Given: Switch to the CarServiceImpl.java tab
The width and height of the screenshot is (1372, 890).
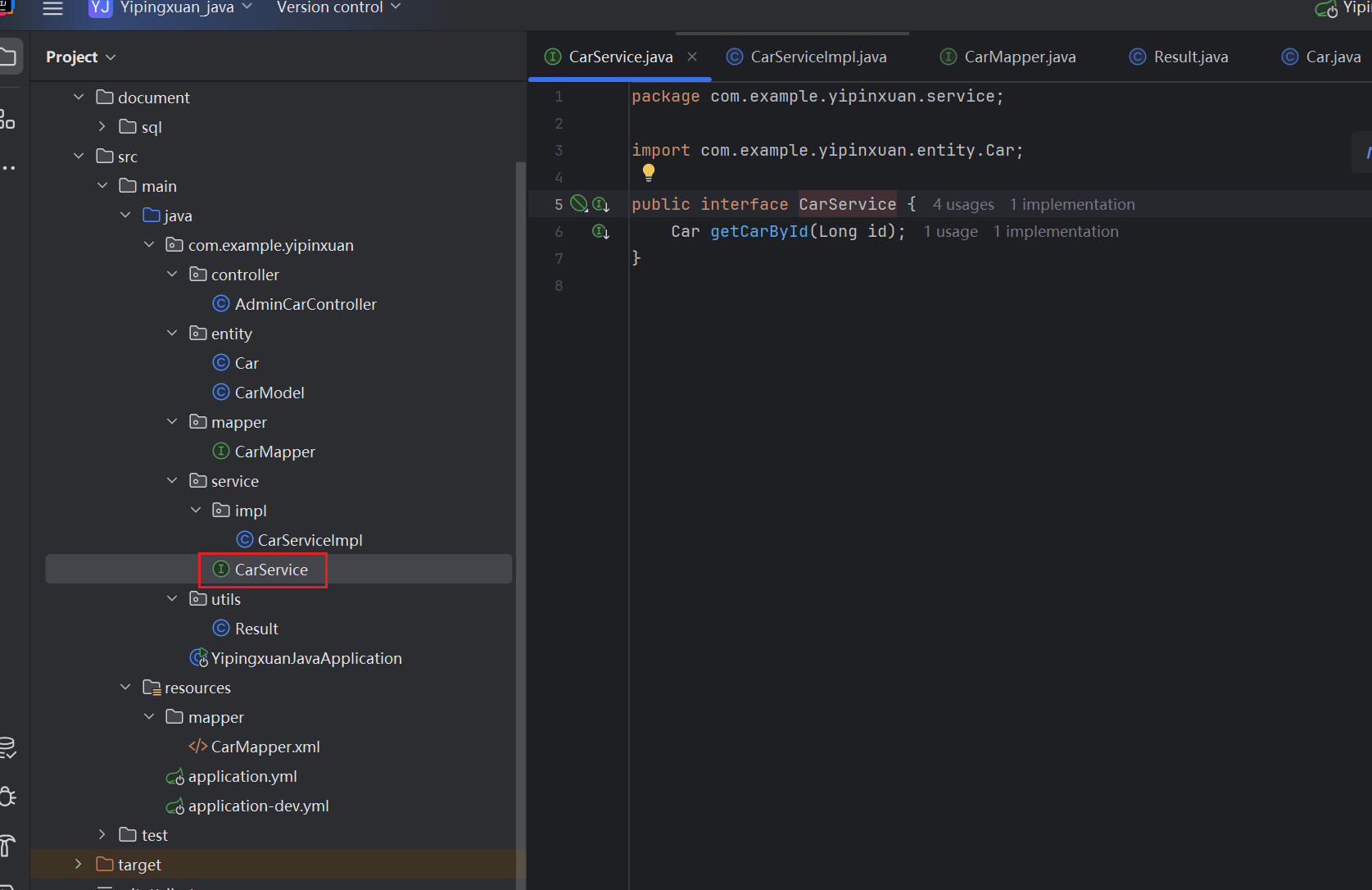Looking at the screenshot, I should 817,57.
